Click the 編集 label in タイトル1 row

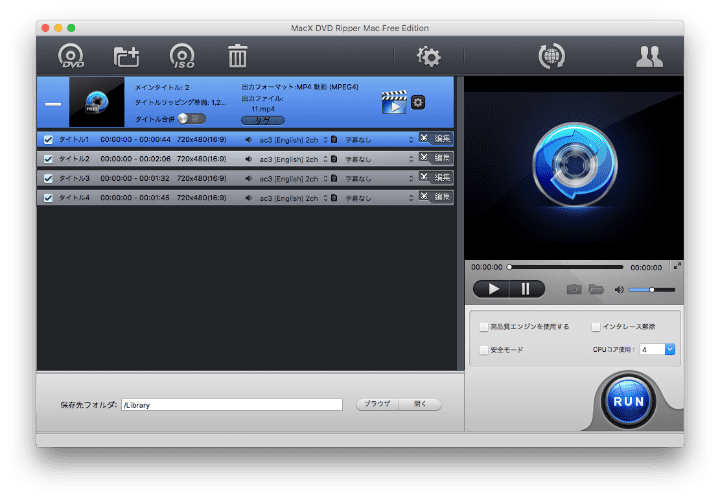442,139
